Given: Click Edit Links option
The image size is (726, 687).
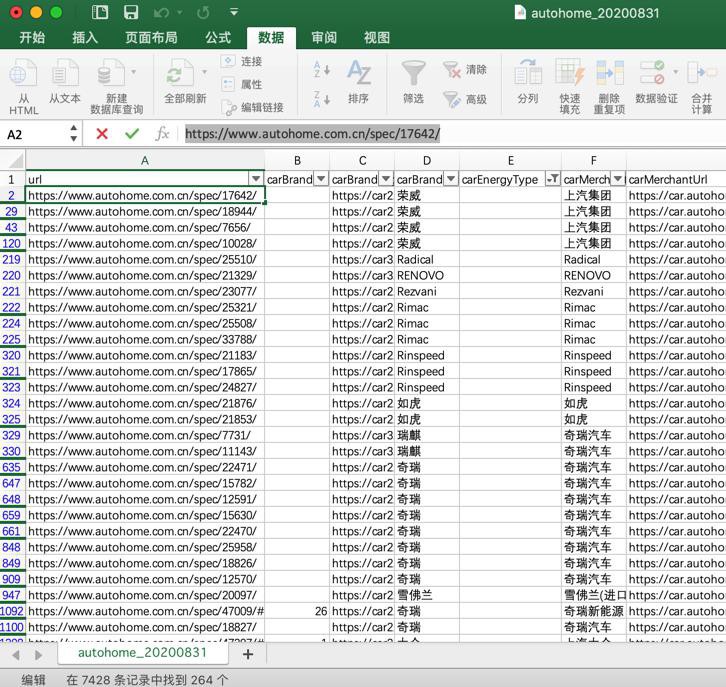Looking at the screenshot, I should pyautogui.click(x=252, y=107).
